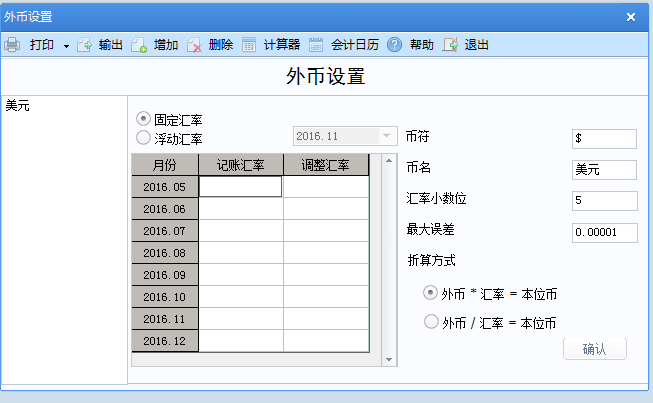The height and width of the screenshot is (403, 653).
Task: Open the calculator (计算器) tool
Action: coord(249,45)
